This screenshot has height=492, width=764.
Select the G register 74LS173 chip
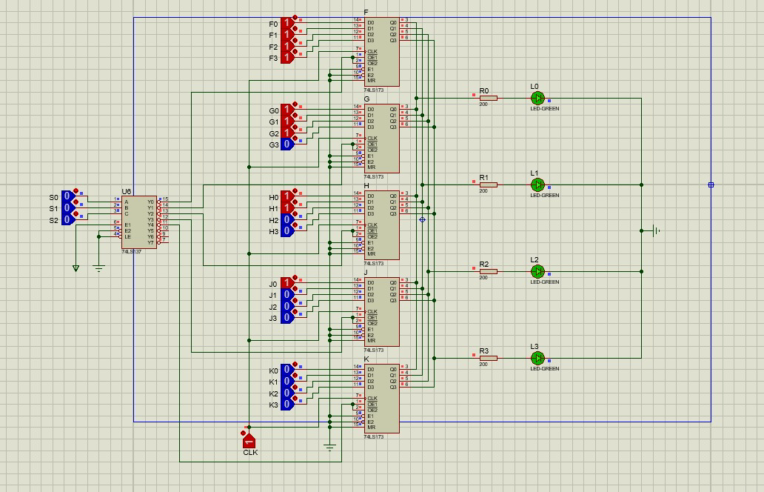[x=382, y=139]
